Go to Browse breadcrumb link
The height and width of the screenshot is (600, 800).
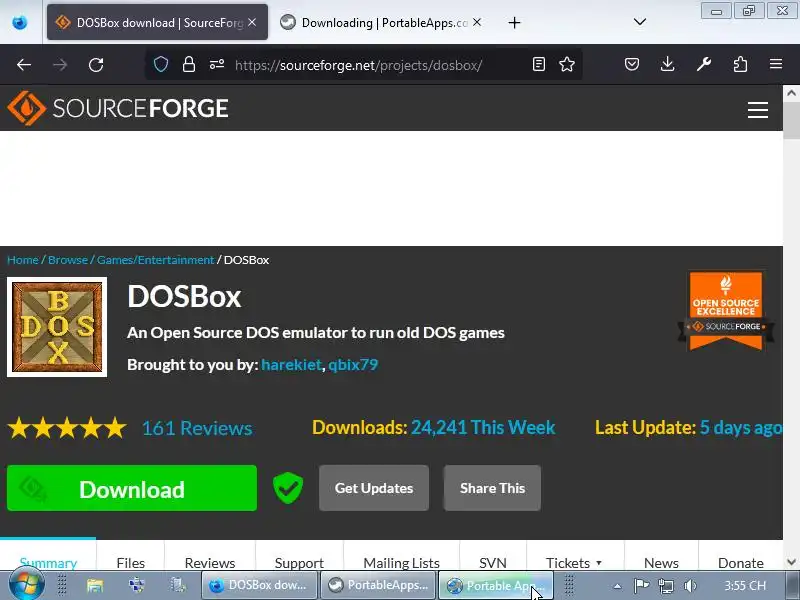68,260
